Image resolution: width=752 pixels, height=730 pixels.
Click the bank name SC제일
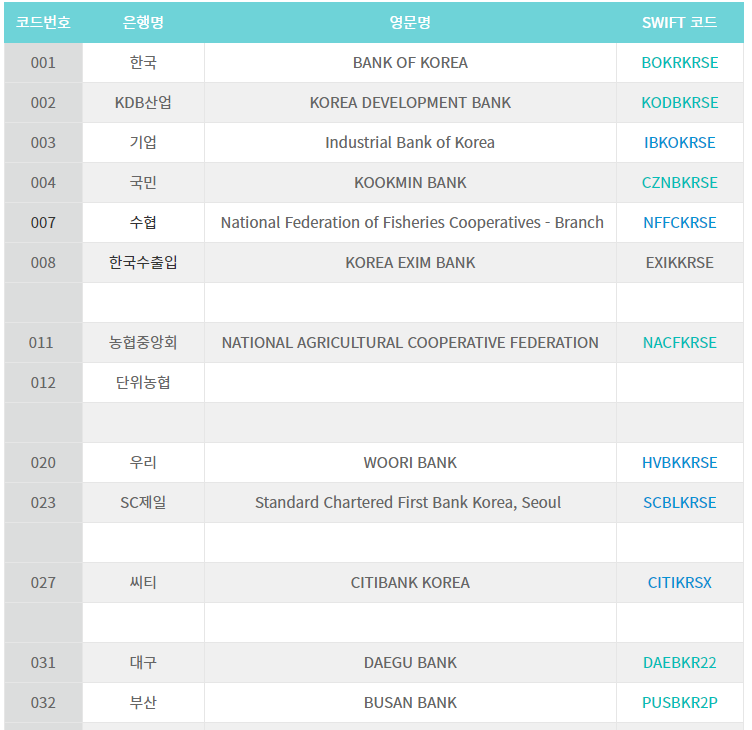click(x=143, y=503)
